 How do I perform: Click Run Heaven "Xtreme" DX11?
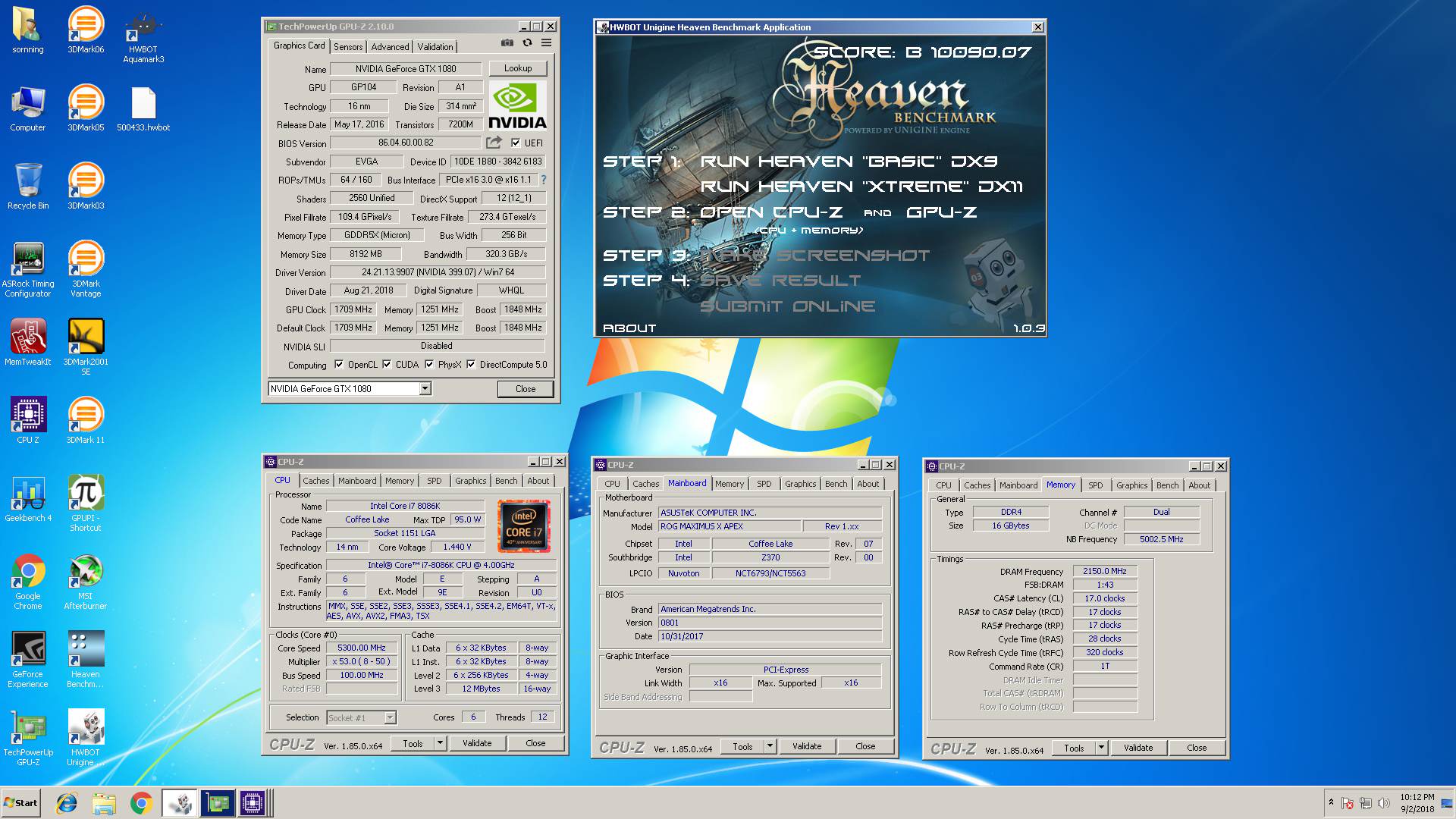pos(861,187)
